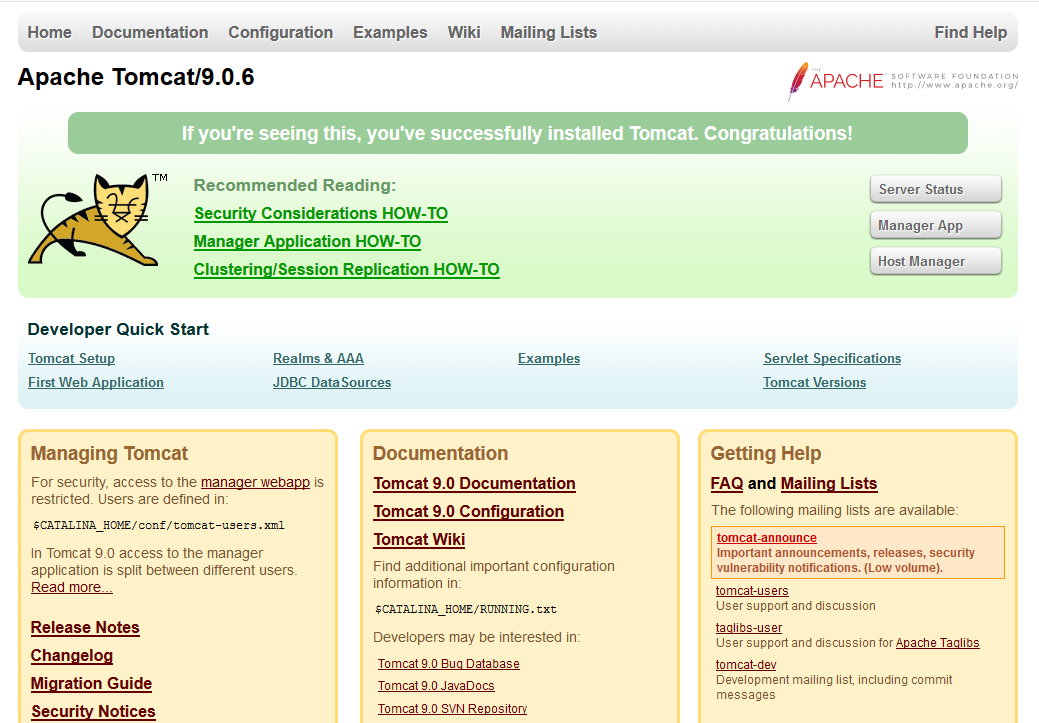The height and width of the screenshot is (723, 1039).
Task: Open the Documentation nav item
Action: click(150, 32)
